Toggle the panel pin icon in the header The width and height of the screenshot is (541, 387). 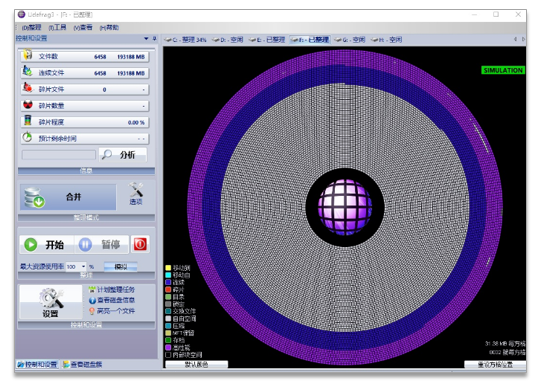pyautogui.click(x=155, y=38)
